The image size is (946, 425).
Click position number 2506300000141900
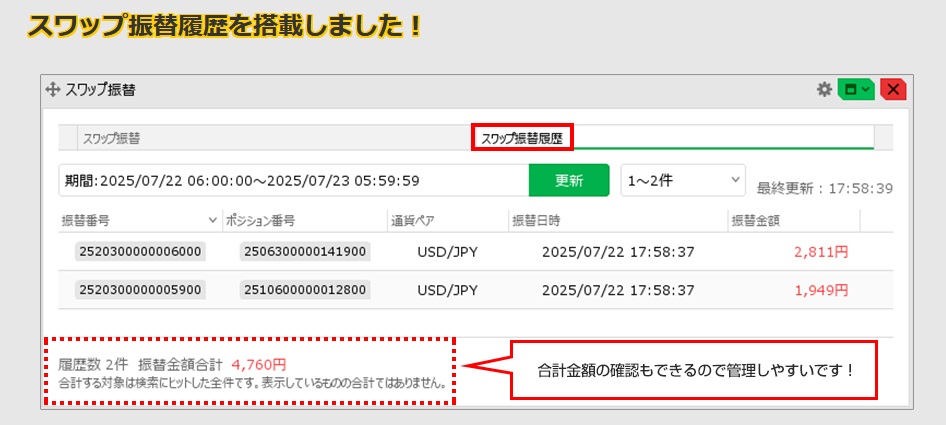click(305, 252)
